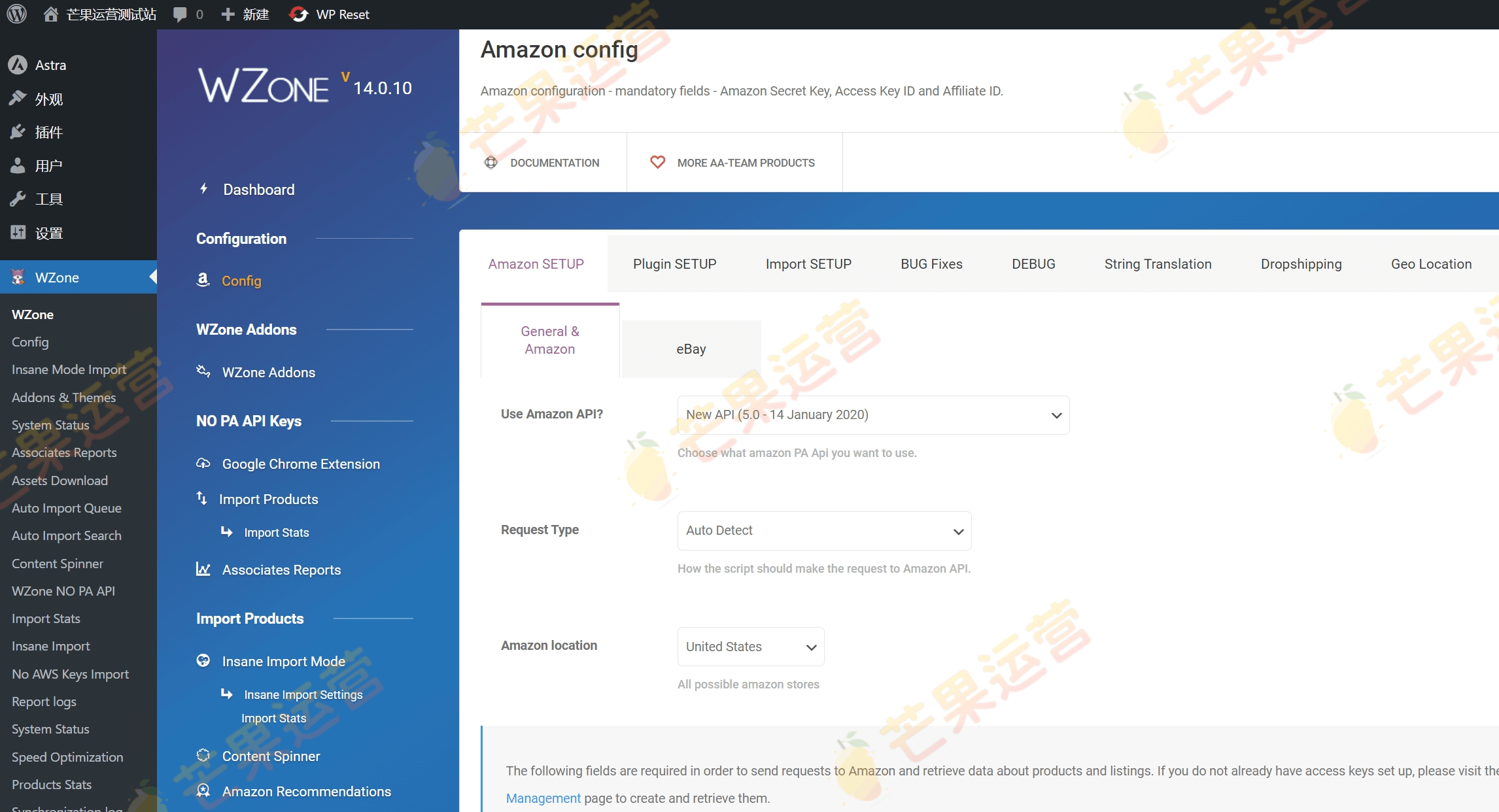Click the wrench icon next to 工具

point(18,198)
